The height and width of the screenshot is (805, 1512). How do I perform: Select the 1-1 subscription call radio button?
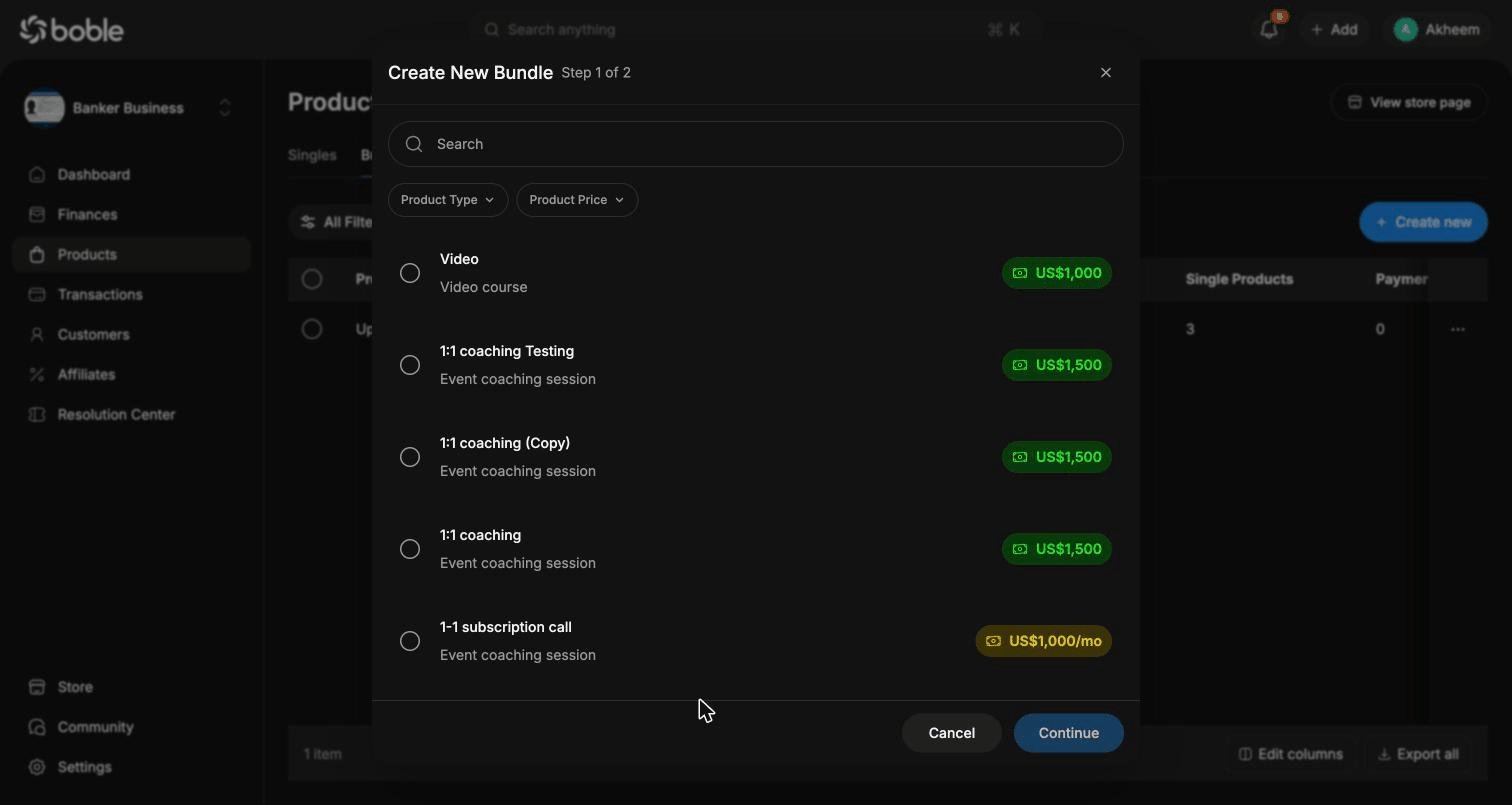410,641
